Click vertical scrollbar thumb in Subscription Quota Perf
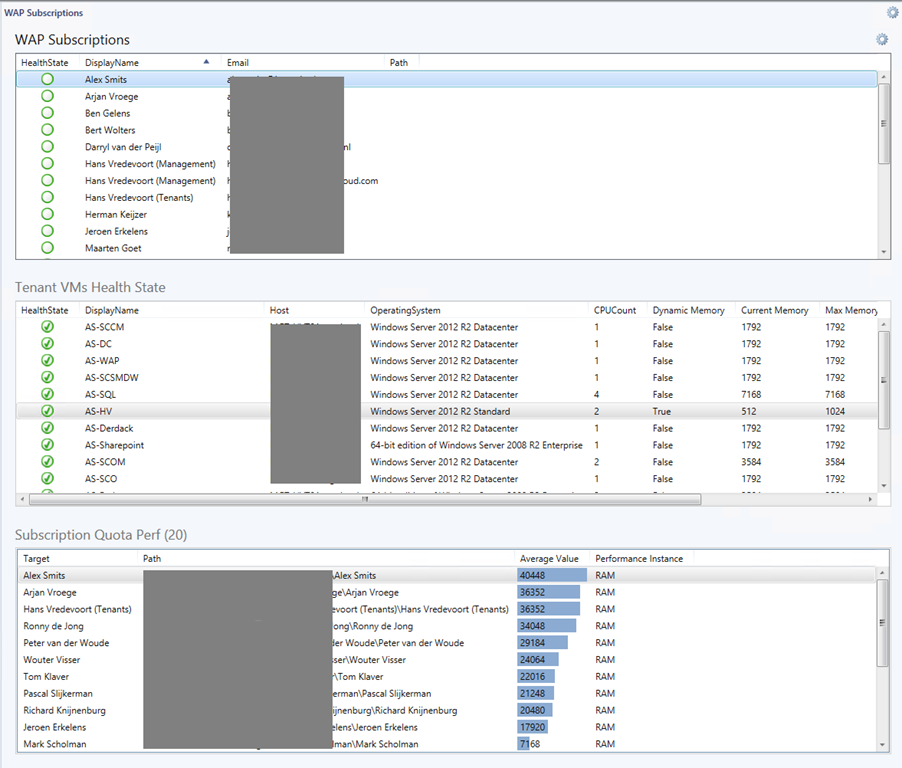The width and height of the screenshot is (902, 768). (x=882, y=623)
